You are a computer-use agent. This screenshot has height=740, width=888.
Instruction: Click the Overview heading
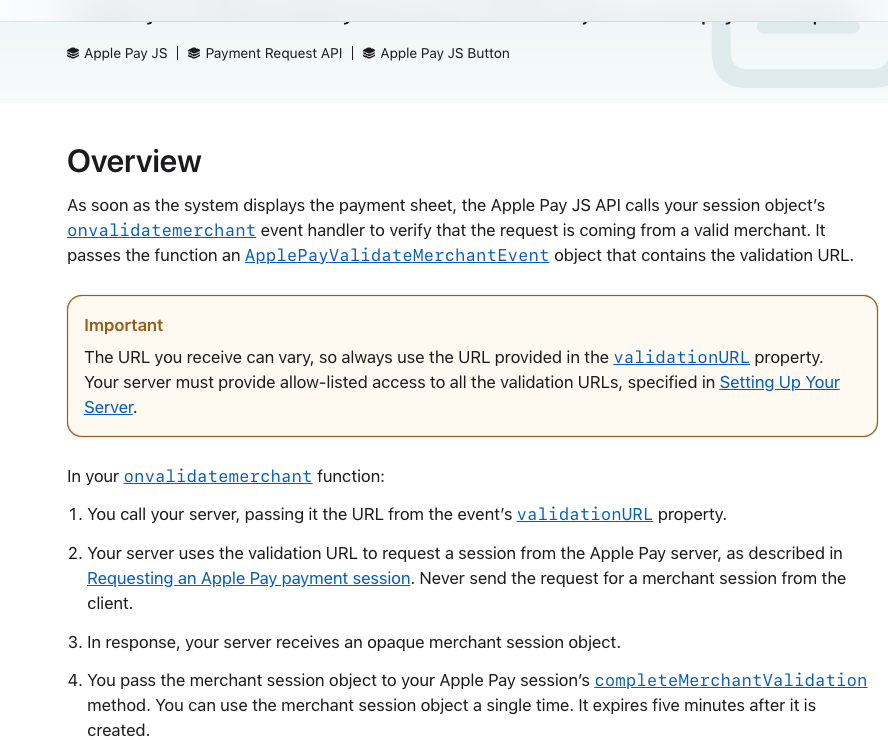(x=134, y=161)
